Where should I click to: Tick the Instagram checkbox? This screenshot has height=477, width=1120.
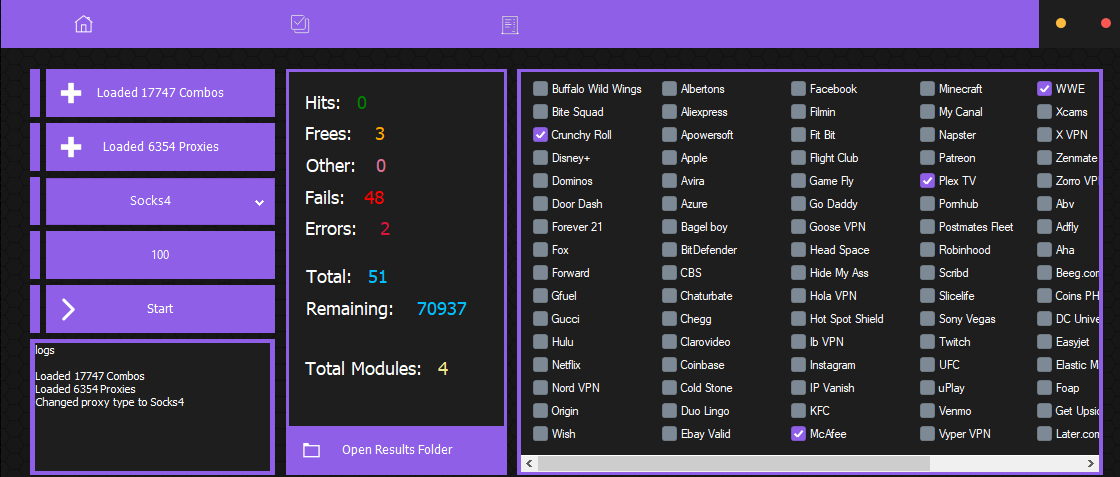[x=799, y=365]
